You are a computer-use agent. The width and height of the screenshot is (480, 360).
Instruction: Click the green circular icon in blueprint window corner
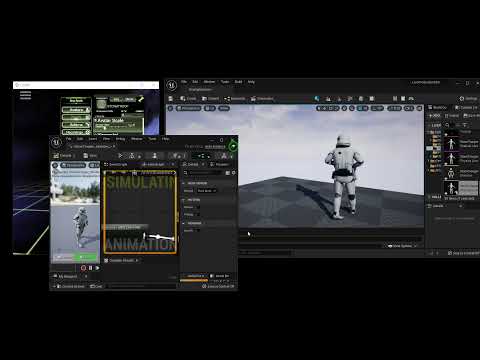[233, 146]
